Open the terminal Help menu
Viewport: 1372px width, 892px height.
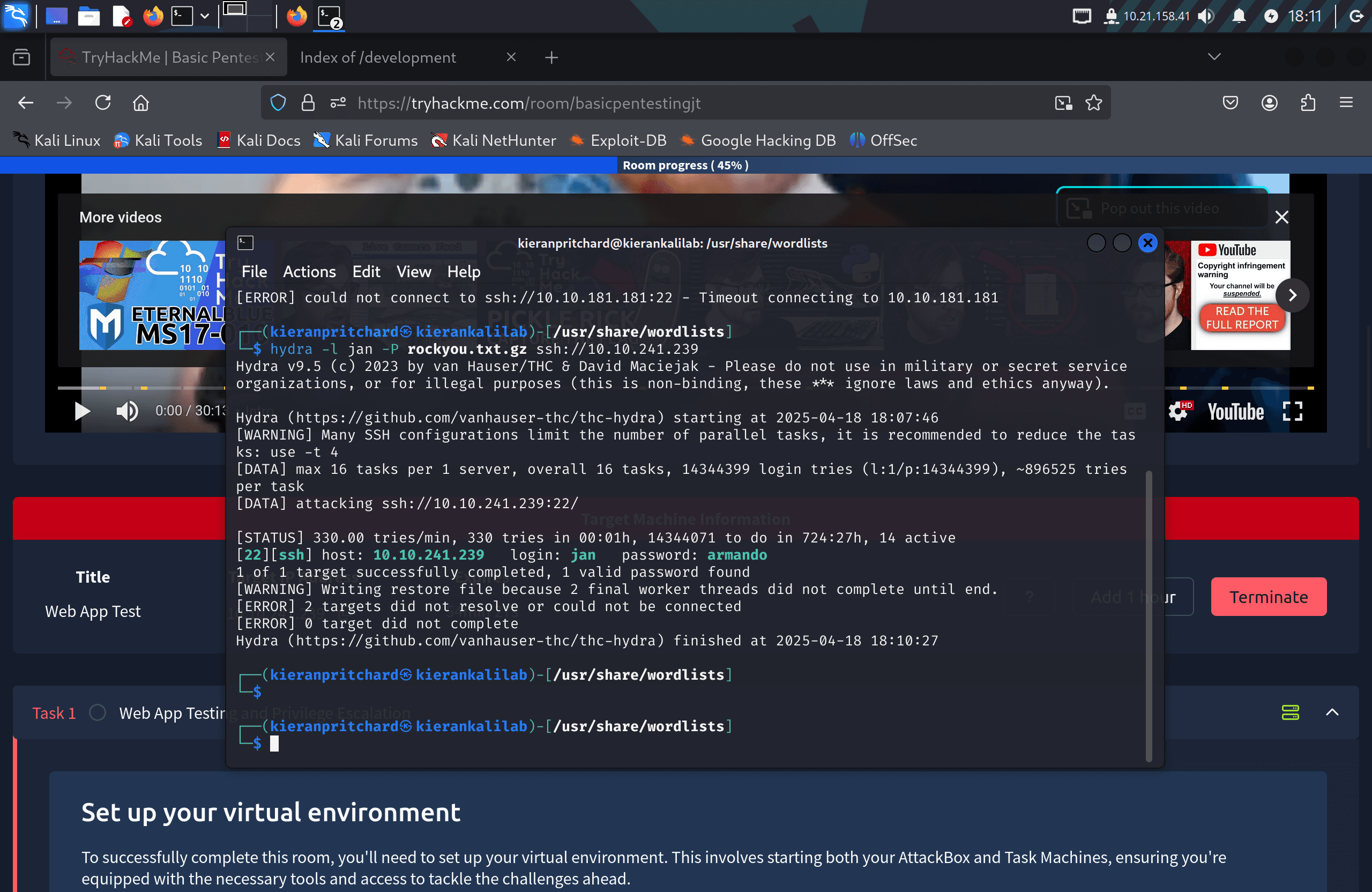[x=464, y=272]
